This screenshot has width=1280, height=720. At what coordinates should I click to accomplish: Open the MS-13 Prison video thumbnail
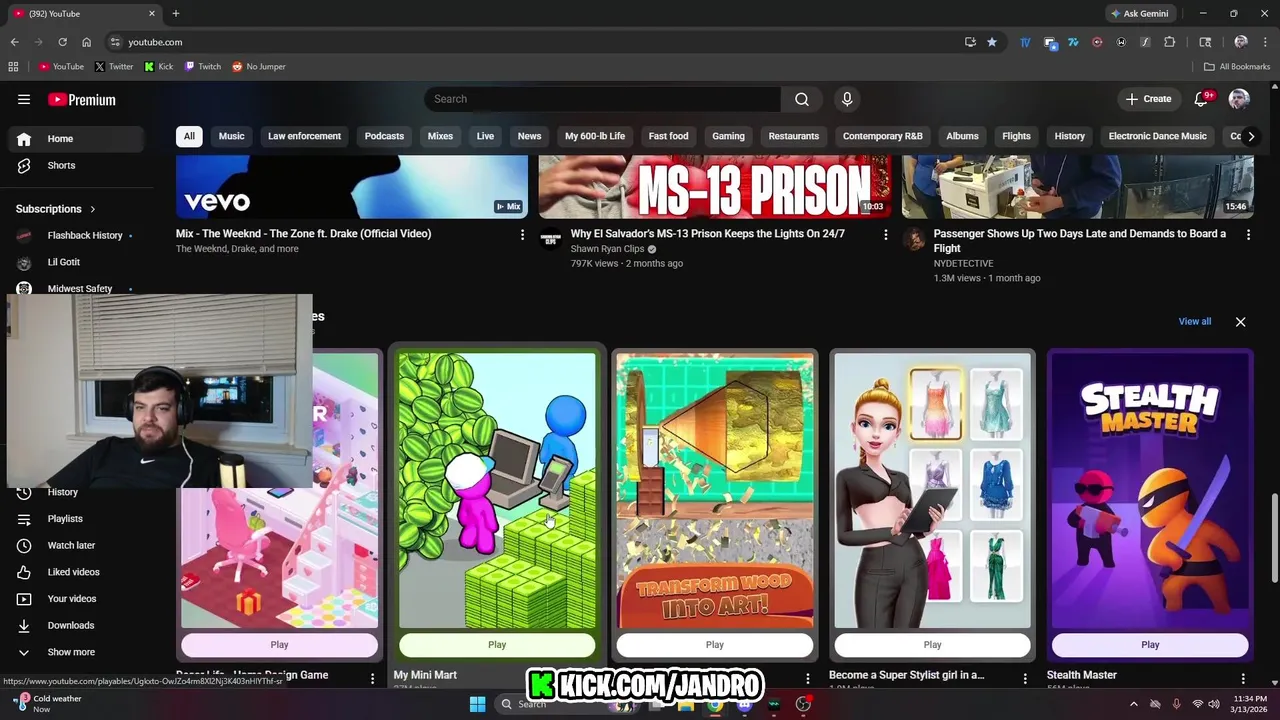click(x=714, y=187)
